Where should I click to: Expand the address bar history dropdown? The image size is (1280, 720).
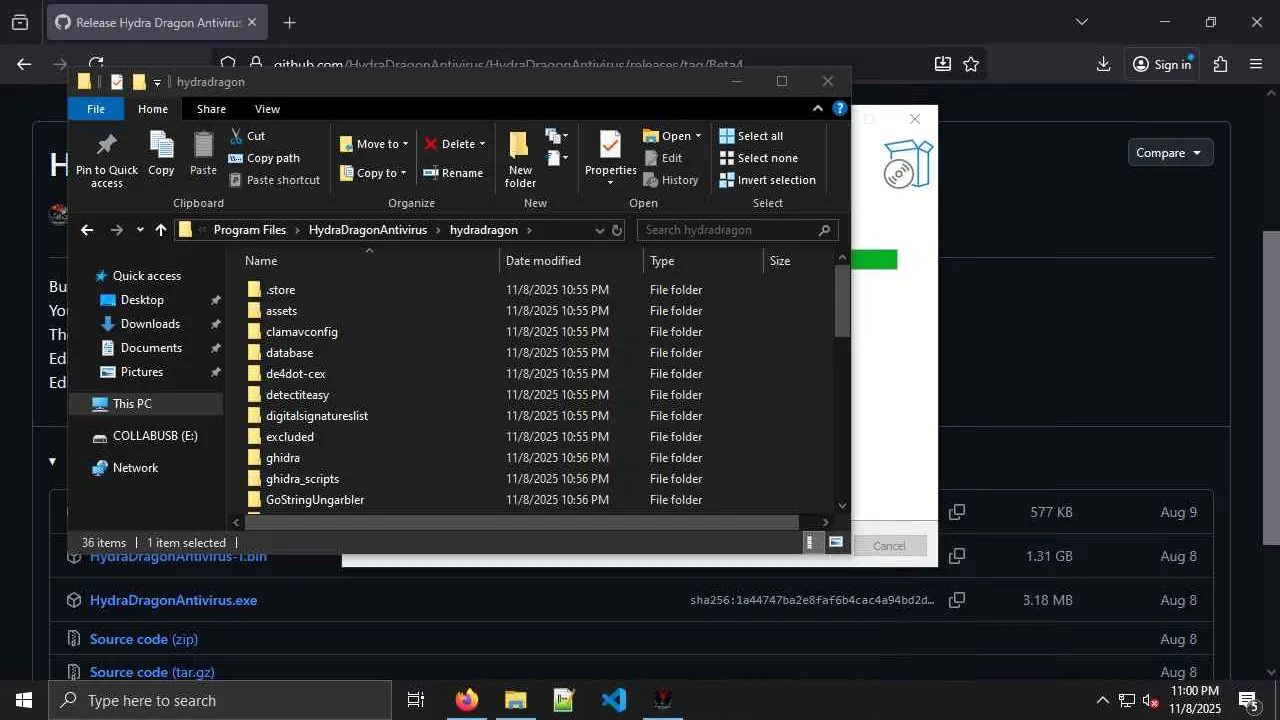coord(600,230)
